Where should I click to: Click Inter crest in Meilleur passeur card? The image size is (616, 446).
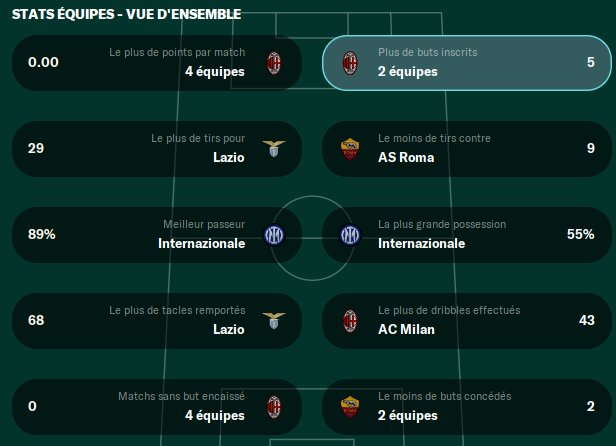274,235
